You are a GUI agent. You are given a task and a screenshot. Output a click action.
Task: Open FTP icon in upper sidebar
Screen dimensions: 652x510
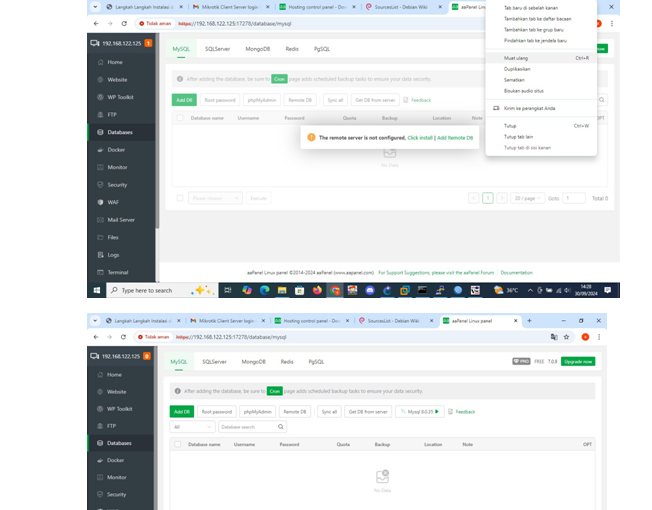100,114
